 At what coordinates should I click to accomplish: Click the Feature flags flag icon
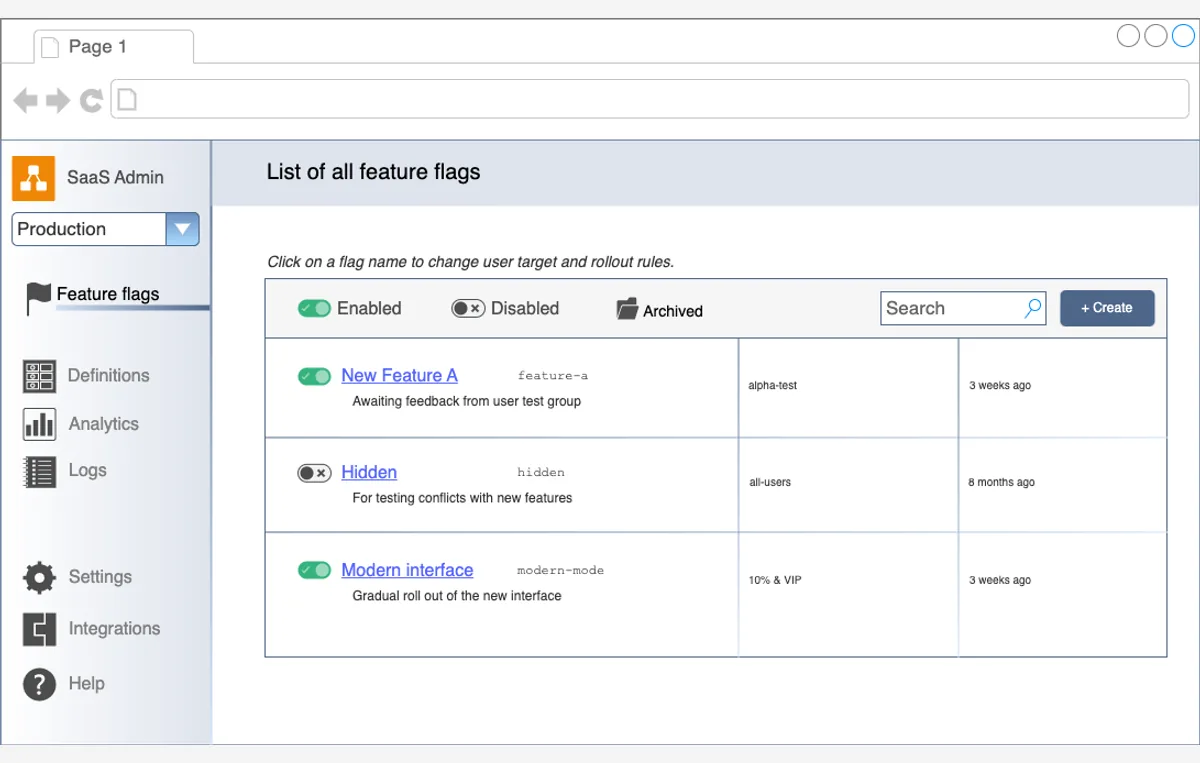tap(39, 298)
